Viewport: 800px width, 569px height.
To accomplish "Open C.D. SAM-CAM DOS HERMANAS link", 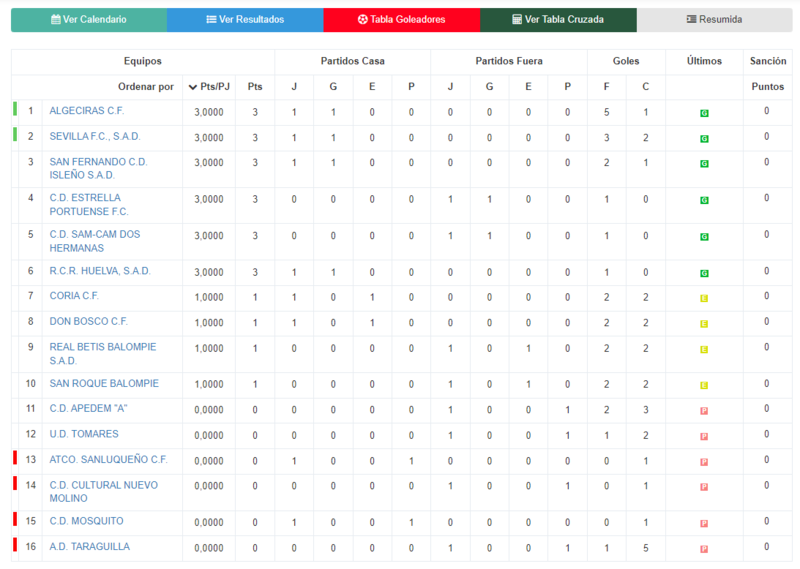I will [95, 241].
